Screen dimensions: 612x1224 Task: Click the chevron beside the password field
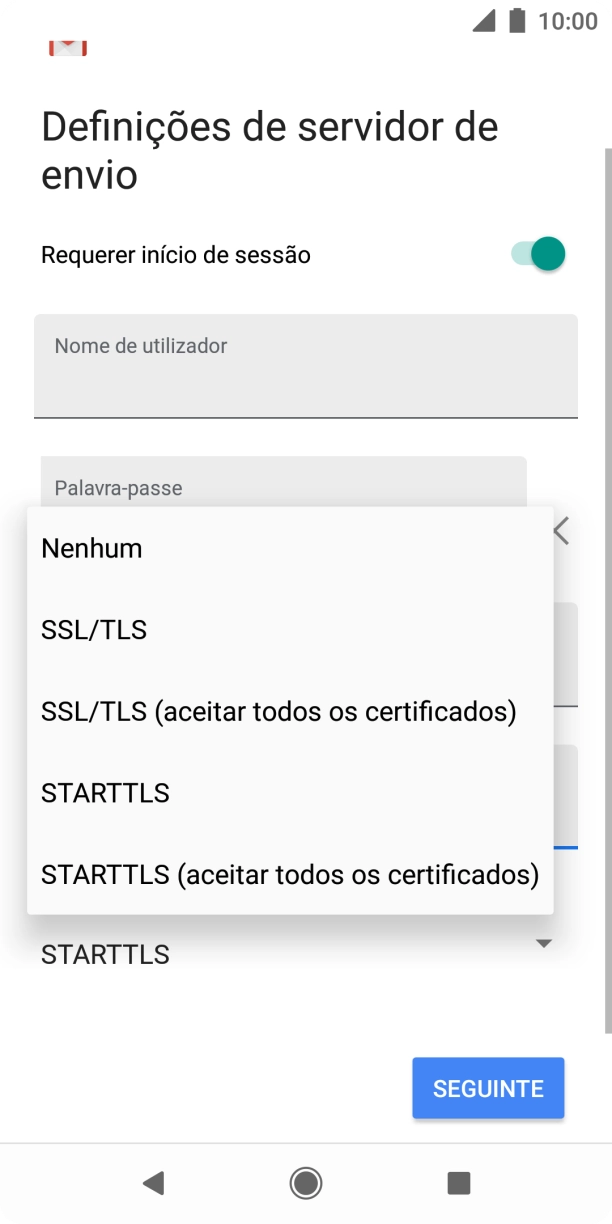click(560, 531)
